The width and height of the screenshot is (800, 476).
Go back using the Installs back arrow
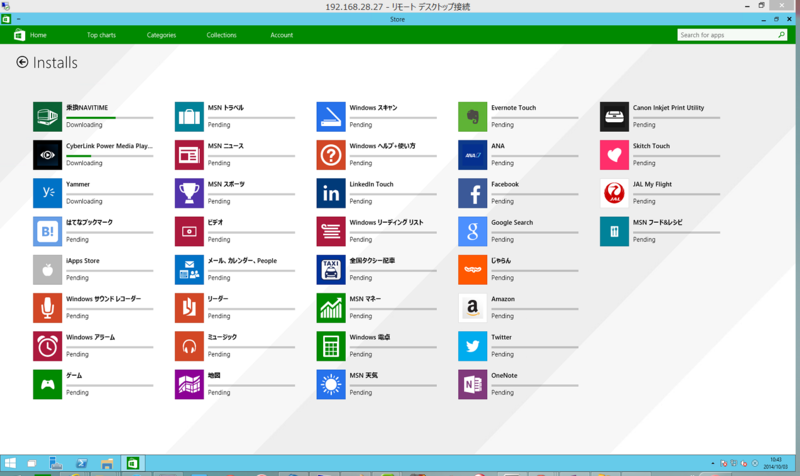[x=22, y=62]
